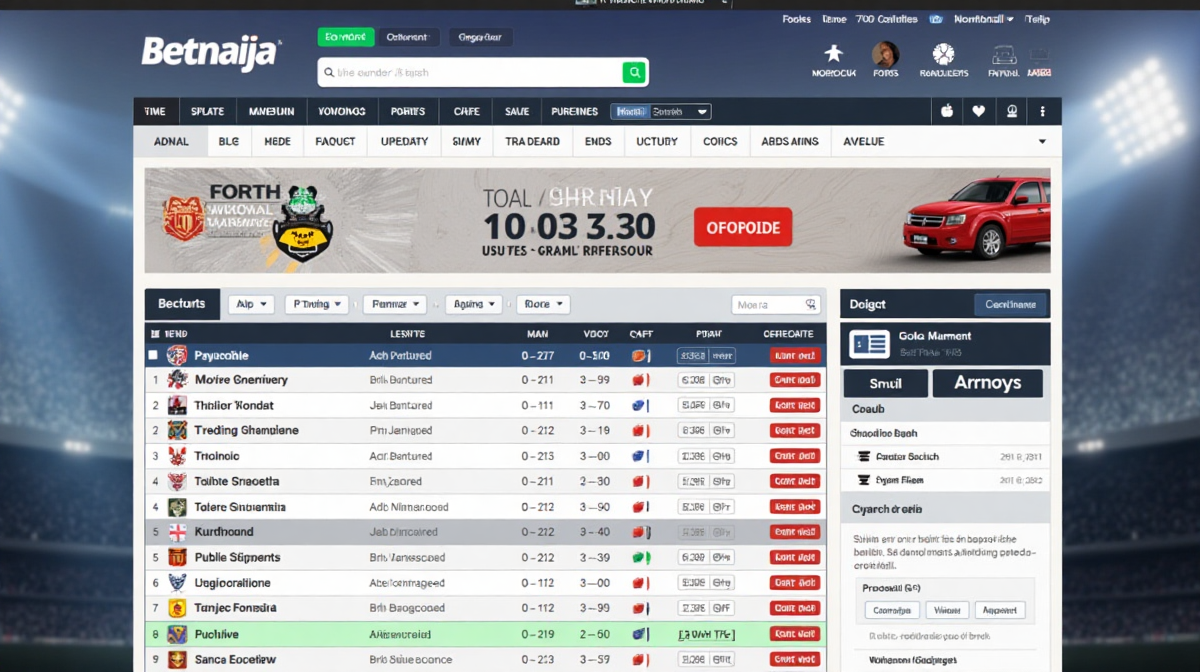
Task: Click the Telip link in top bar
Action: click(x=1038, y=19)
